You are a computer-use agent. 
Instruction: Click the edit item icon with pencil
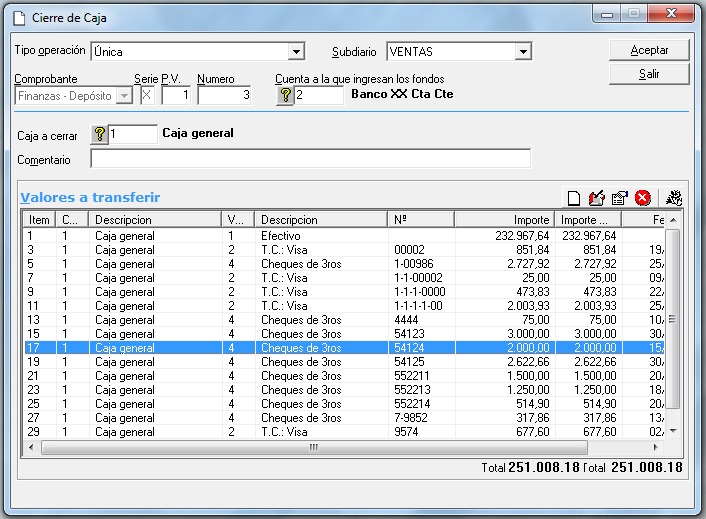tap(598, 198)
